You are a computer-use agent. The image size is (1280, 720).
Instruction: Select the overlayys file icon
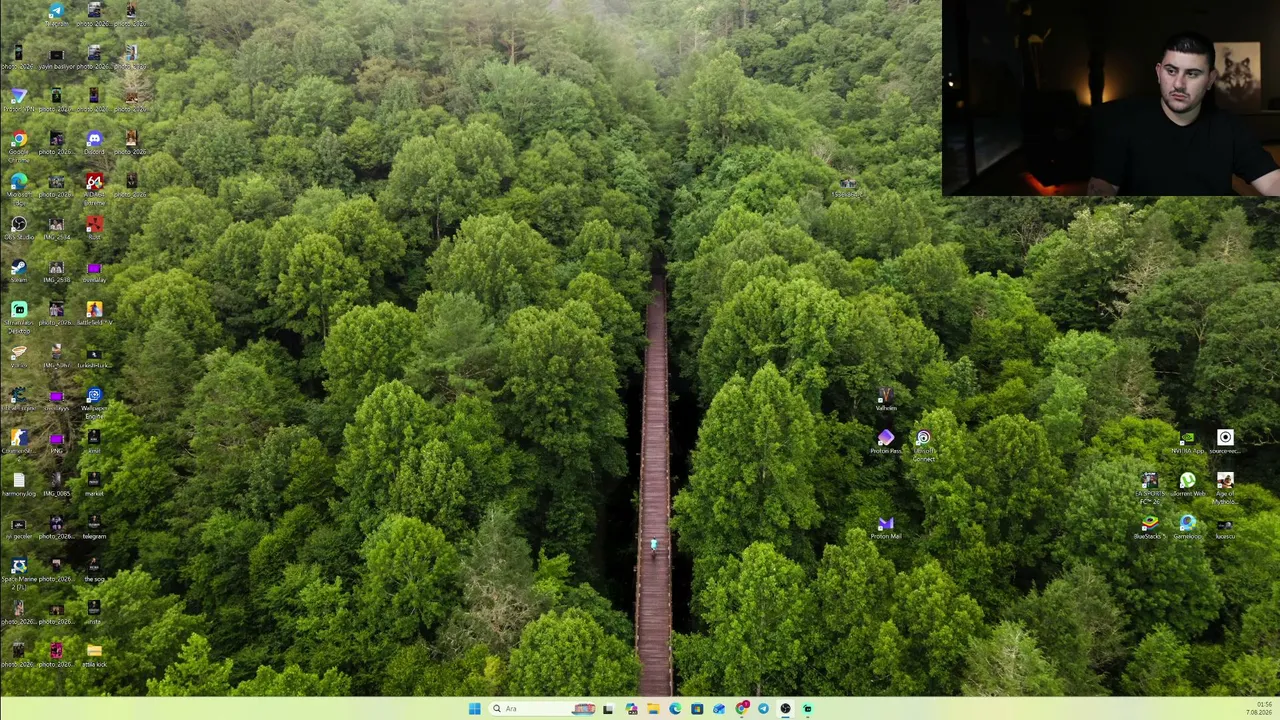56,401
